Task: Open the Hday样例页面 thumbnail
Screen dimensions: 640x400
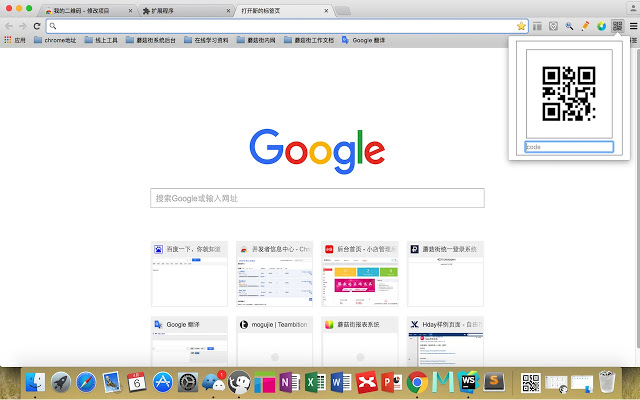Action: point(445,342)
